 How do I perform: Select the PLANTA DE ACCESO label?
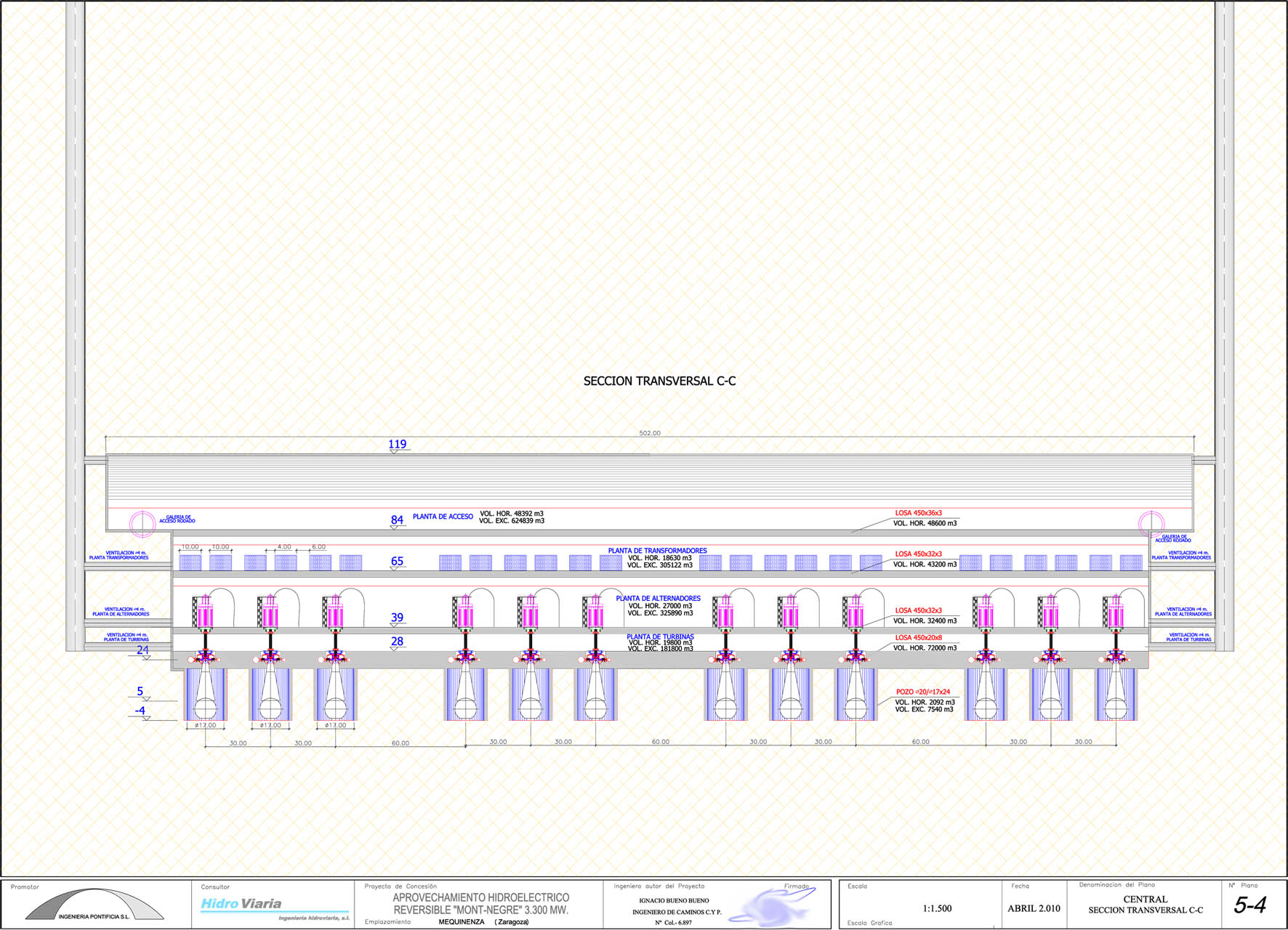click(443, 517)
